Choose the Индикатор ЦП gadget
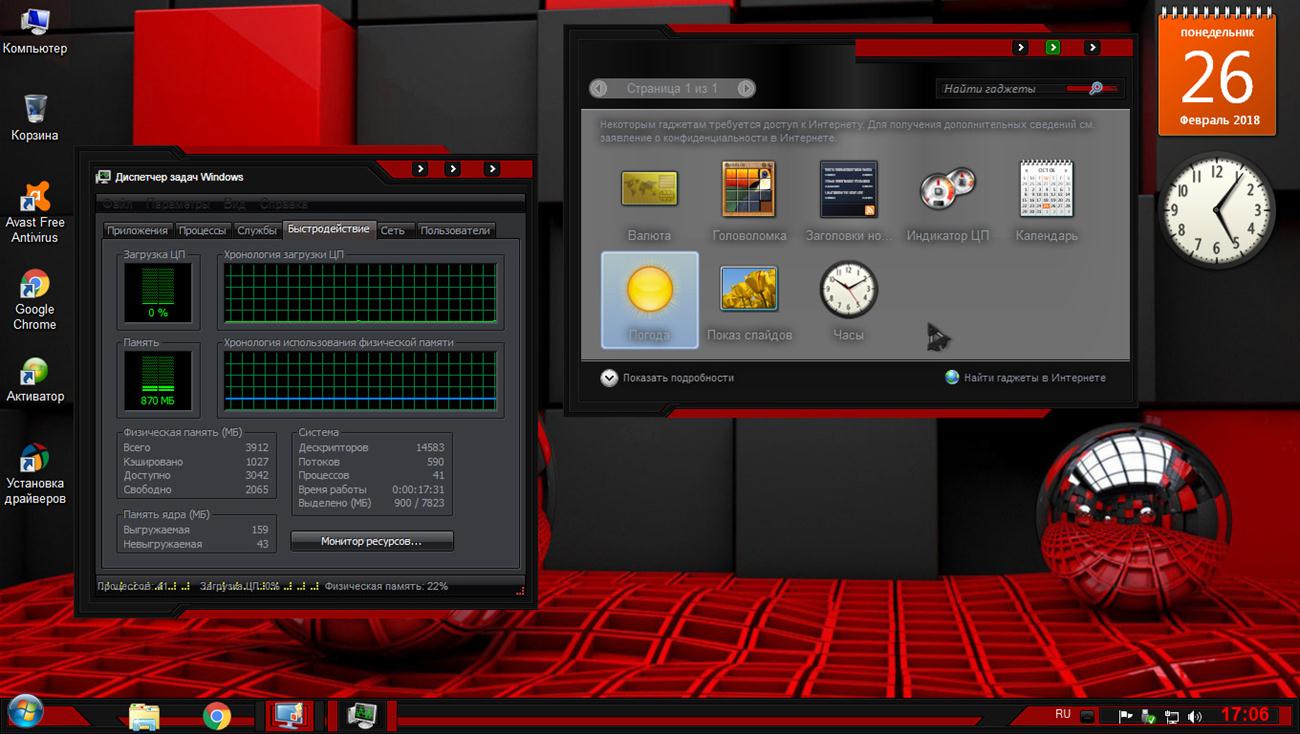The width and height of the screenshot is (1300, 734). click(947, 190)
